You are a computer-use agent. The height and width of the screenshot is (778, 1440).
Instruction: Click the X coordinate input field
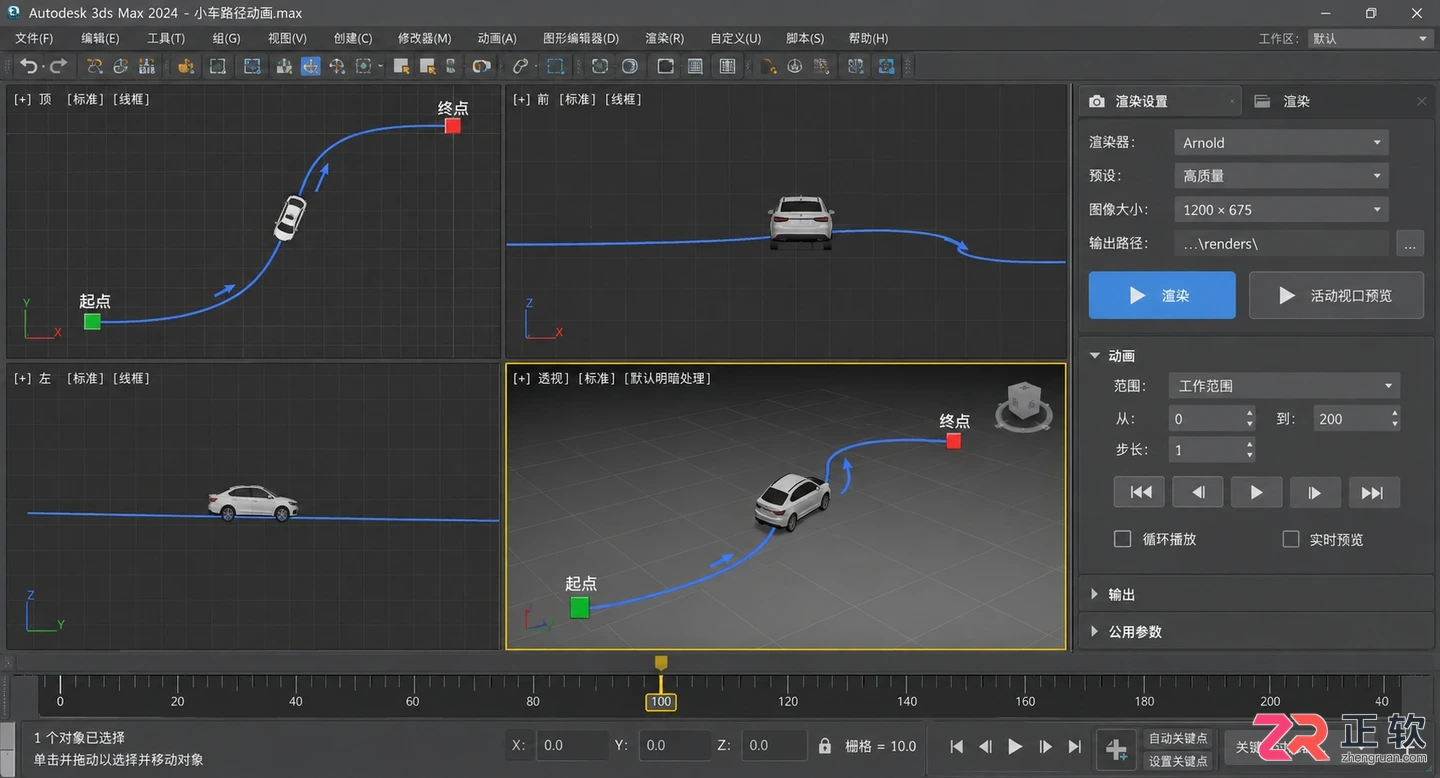[572, 745]
